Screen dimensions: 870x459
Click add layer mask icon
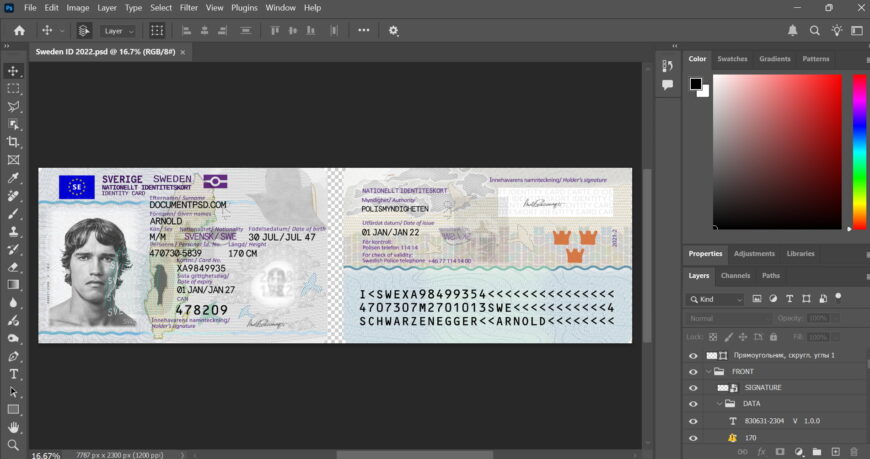click(x=780, y=452)
